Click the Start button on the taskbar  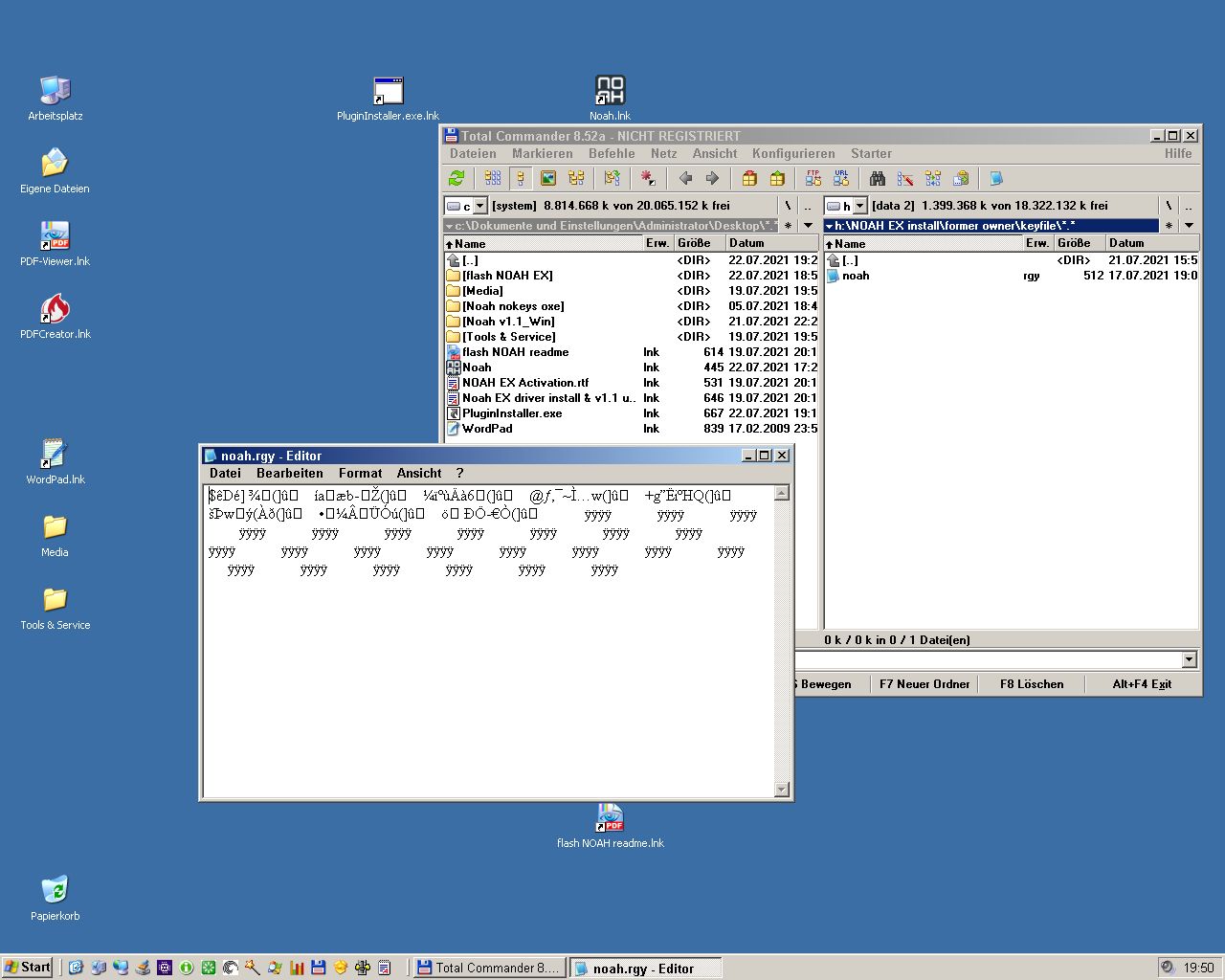(27, 968)
